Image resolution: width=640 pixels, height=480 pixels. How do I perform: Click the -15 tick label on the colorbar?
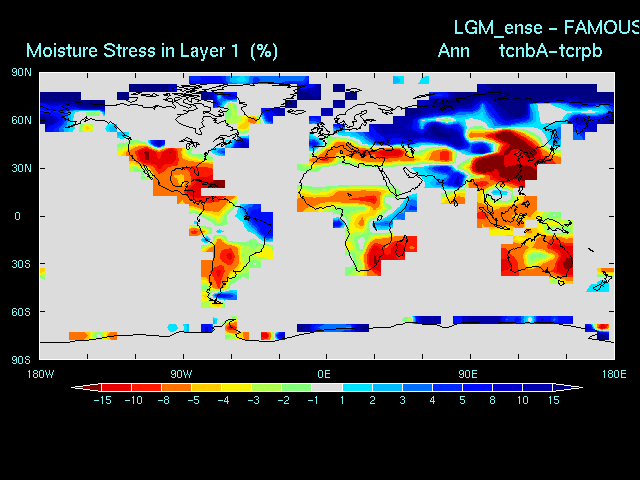[101, 401]
